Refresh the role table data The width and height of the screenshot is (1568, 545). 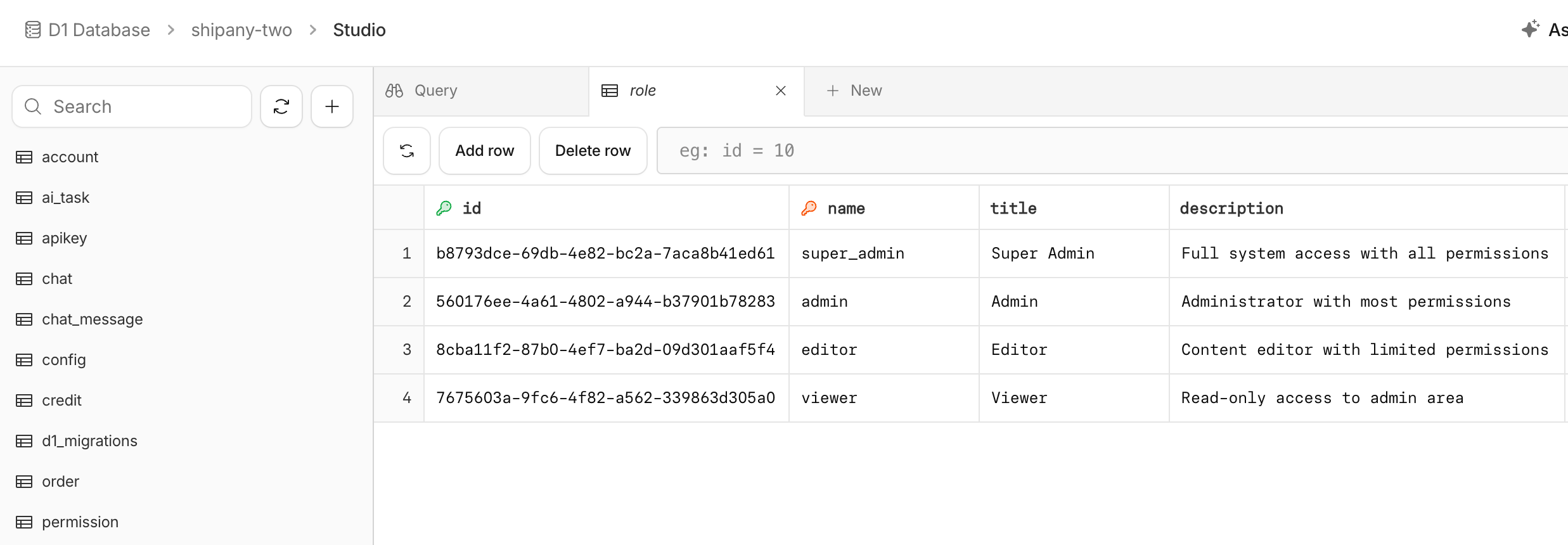[x=407, y=151]
